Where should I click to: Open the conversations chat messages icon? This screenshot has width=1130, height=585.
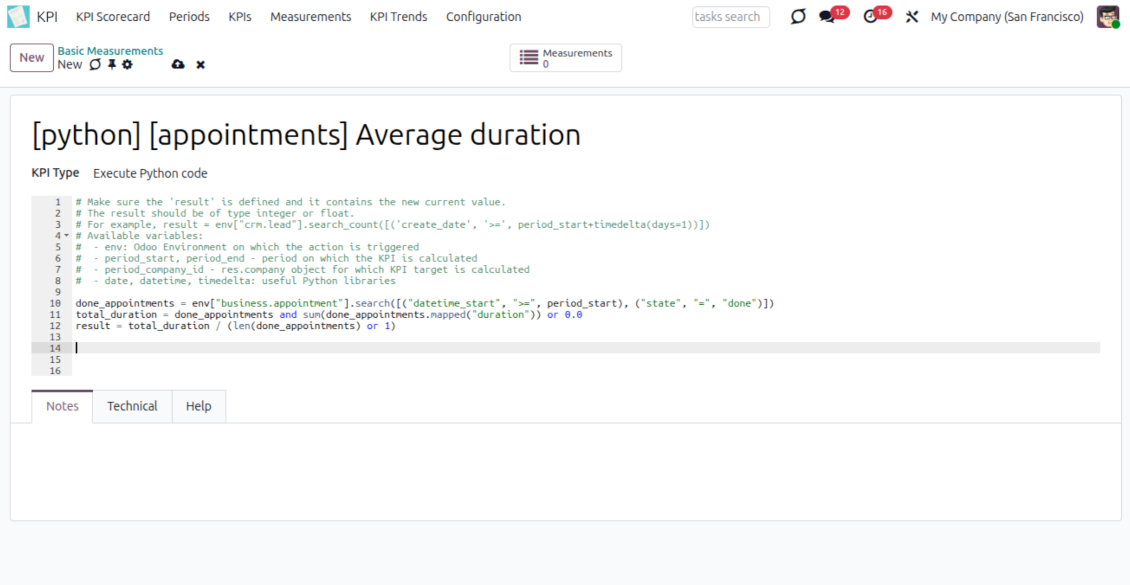[x=827, y=17]
